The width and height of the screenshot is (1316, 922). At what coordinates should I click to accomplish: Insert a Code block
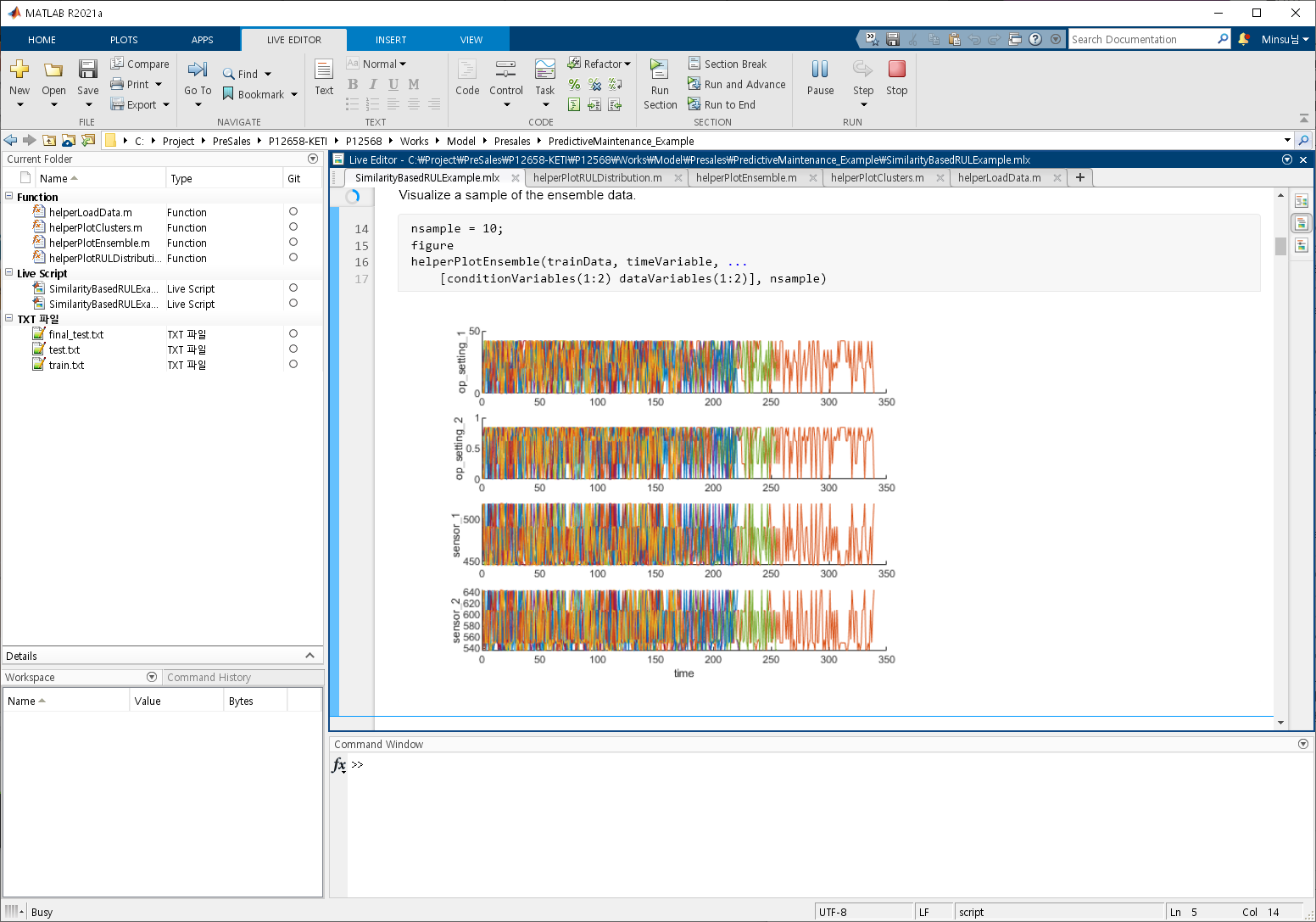pyautogui.click(x=467, y=76)
